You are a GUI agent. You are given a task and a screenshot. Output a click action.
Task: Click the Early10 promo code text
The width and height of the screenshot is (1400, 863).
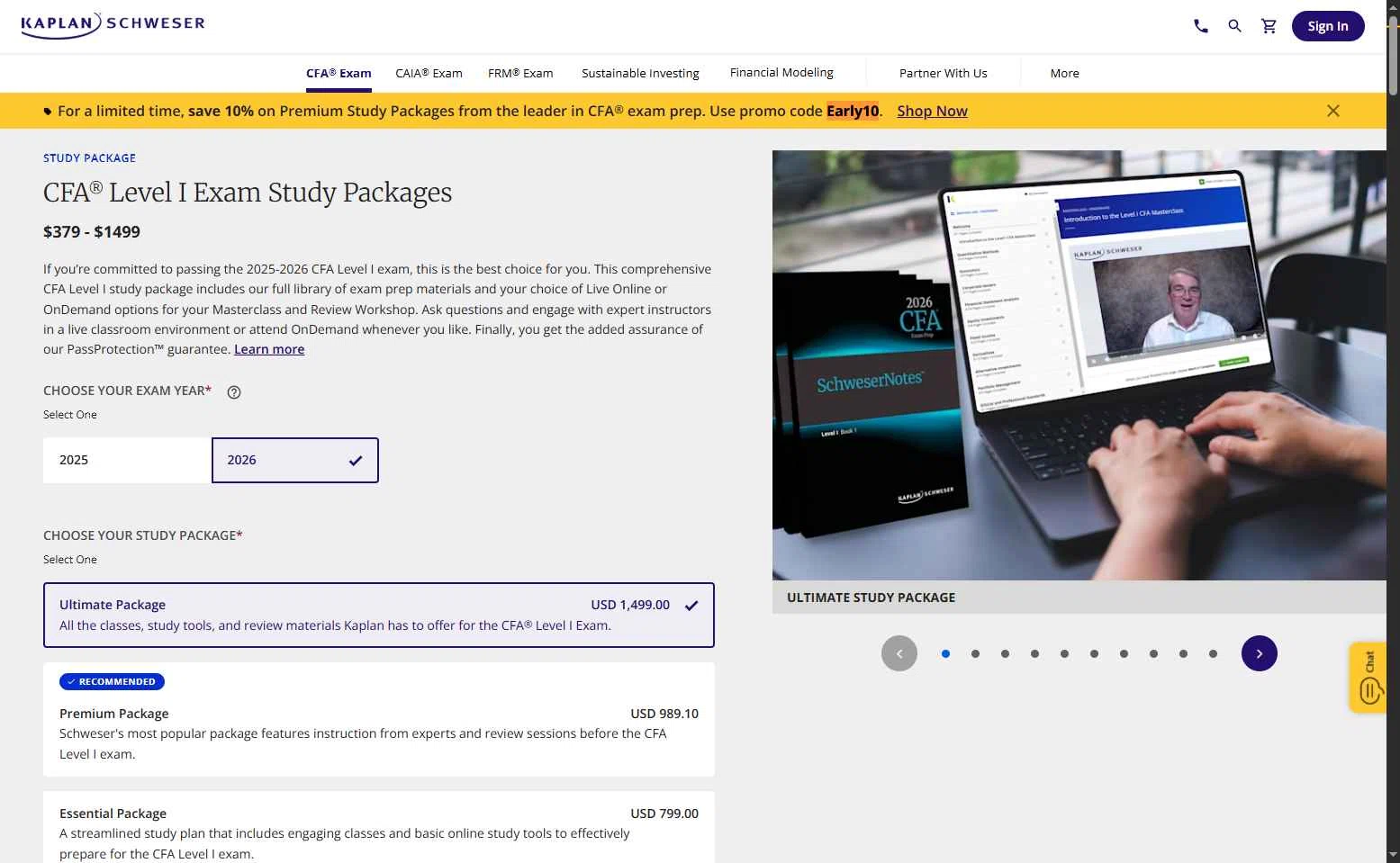tap(853, 111)
